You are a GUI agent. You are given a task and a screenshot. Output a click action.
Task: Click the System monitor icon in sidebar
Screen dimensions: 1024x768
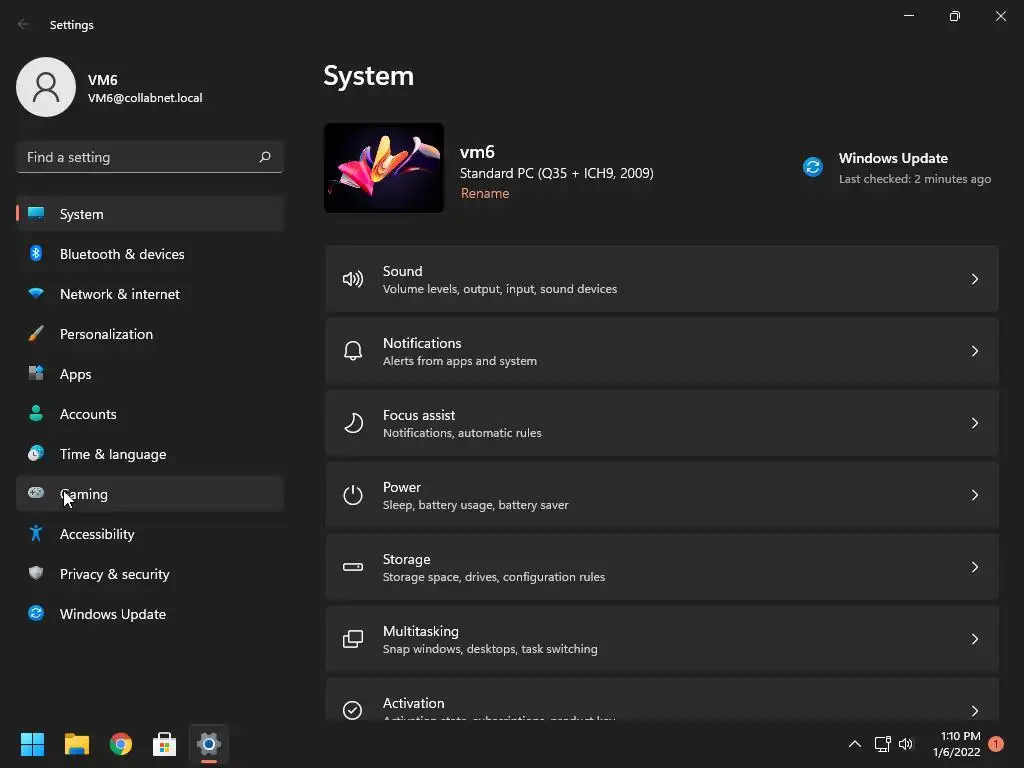tap(36, 214)
